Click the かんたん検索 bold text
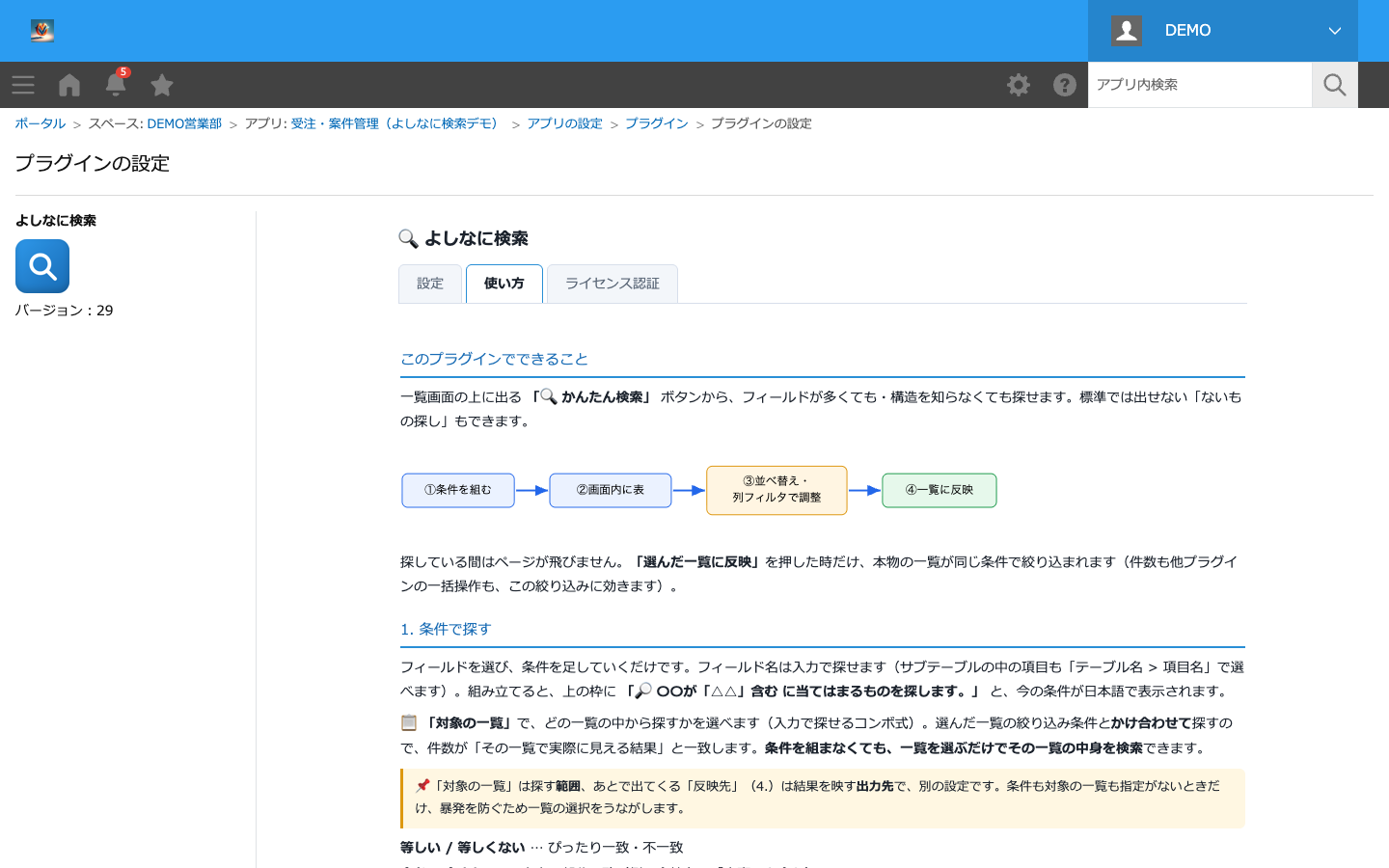The width and height of the screenshot is (1389, 868). point(601,396)
